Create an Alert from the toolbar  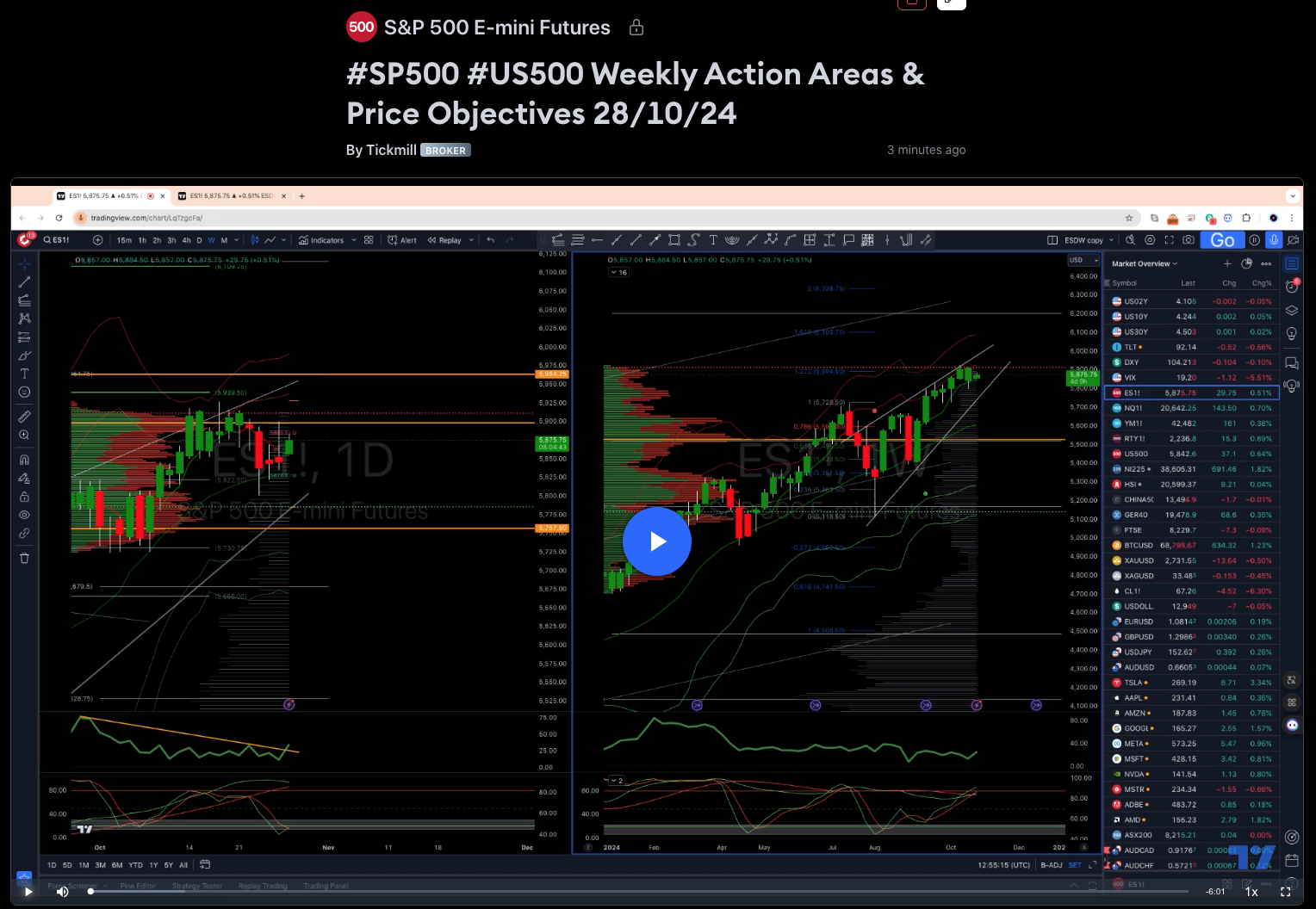click(402, 240)
